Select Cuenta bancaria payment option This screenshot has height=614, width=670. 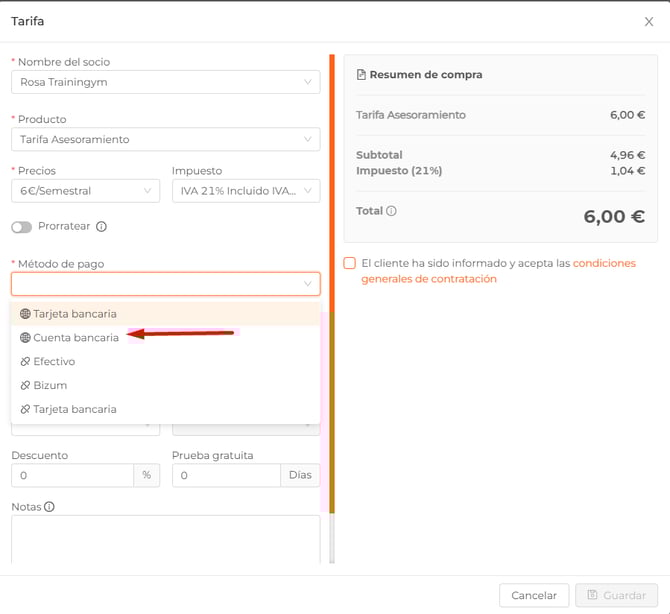[x=76, y=338]
